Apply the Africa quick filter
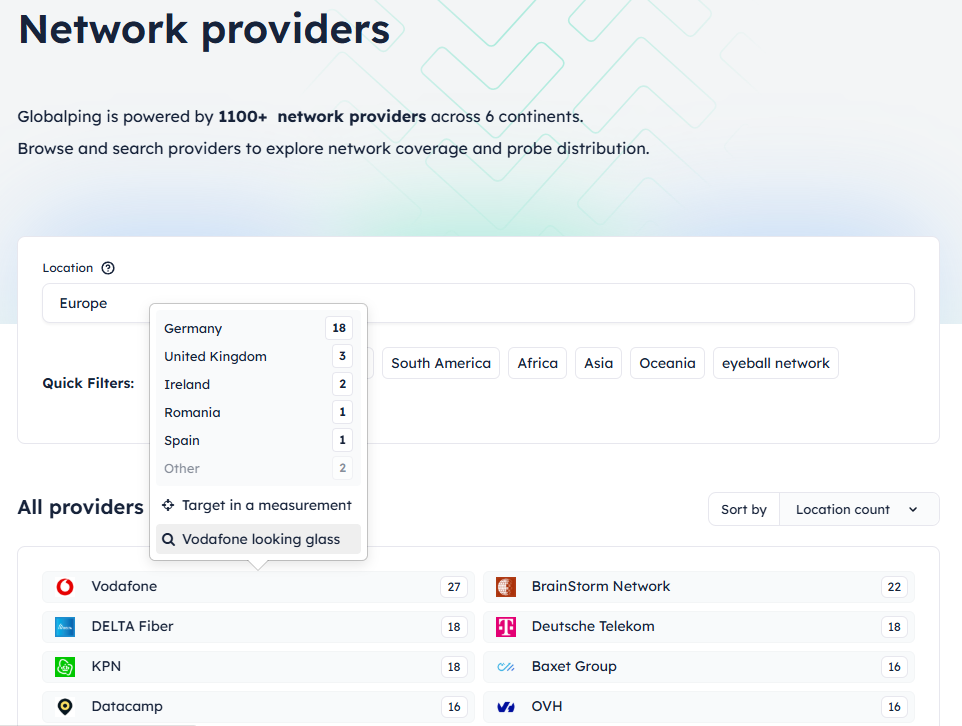 537,363
